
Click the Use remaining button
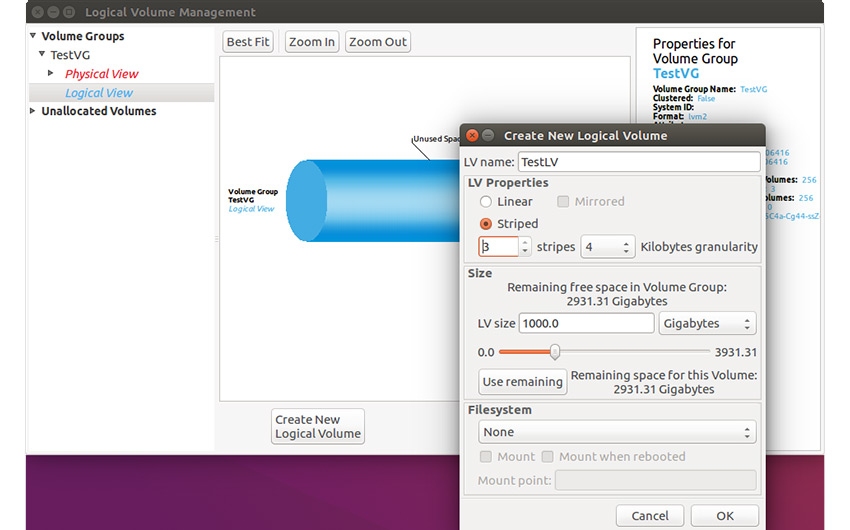pyautogui.click(x=522, y=382)
